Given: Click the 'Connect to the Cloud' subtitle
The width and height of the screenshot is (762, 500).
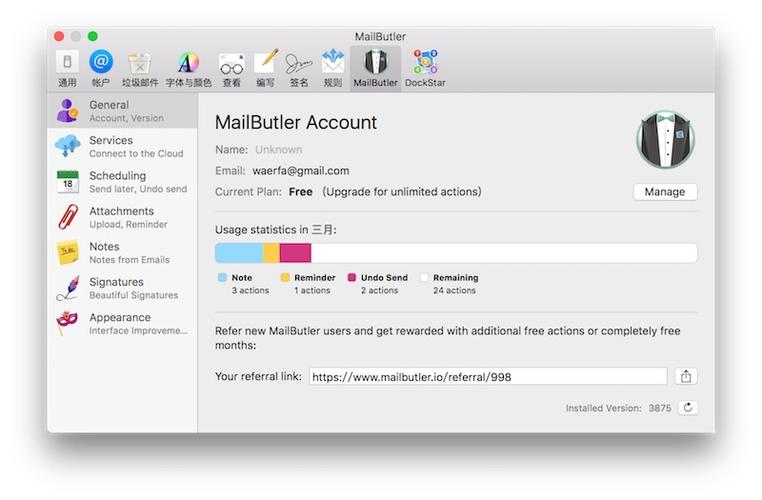Looking at the screenshot, I should pos(136,154).
